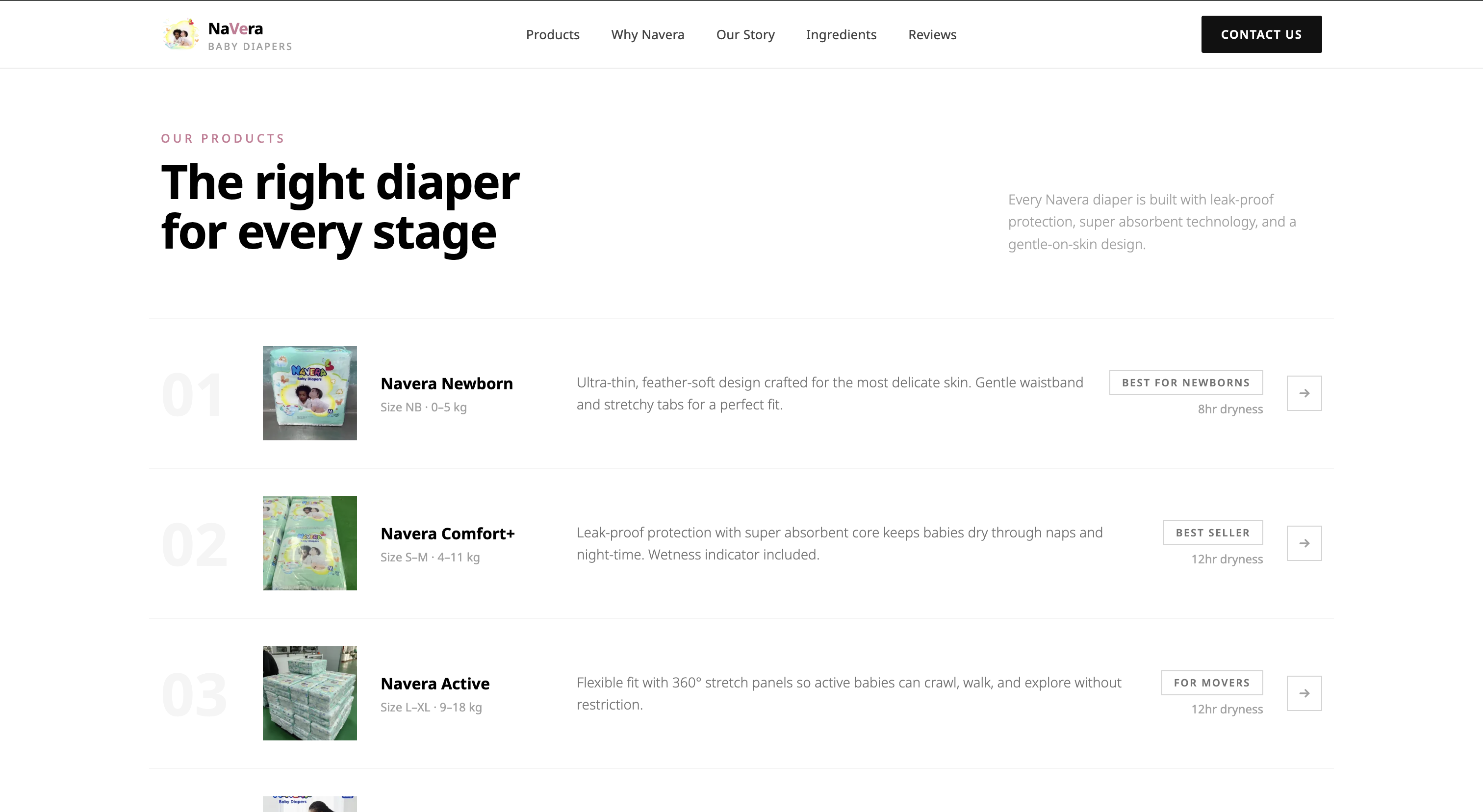Viewport: 1483px width, 812px height.
Task: Click 'Every Navera diaper is built' intro paragraph
Action: (1152, 222)
